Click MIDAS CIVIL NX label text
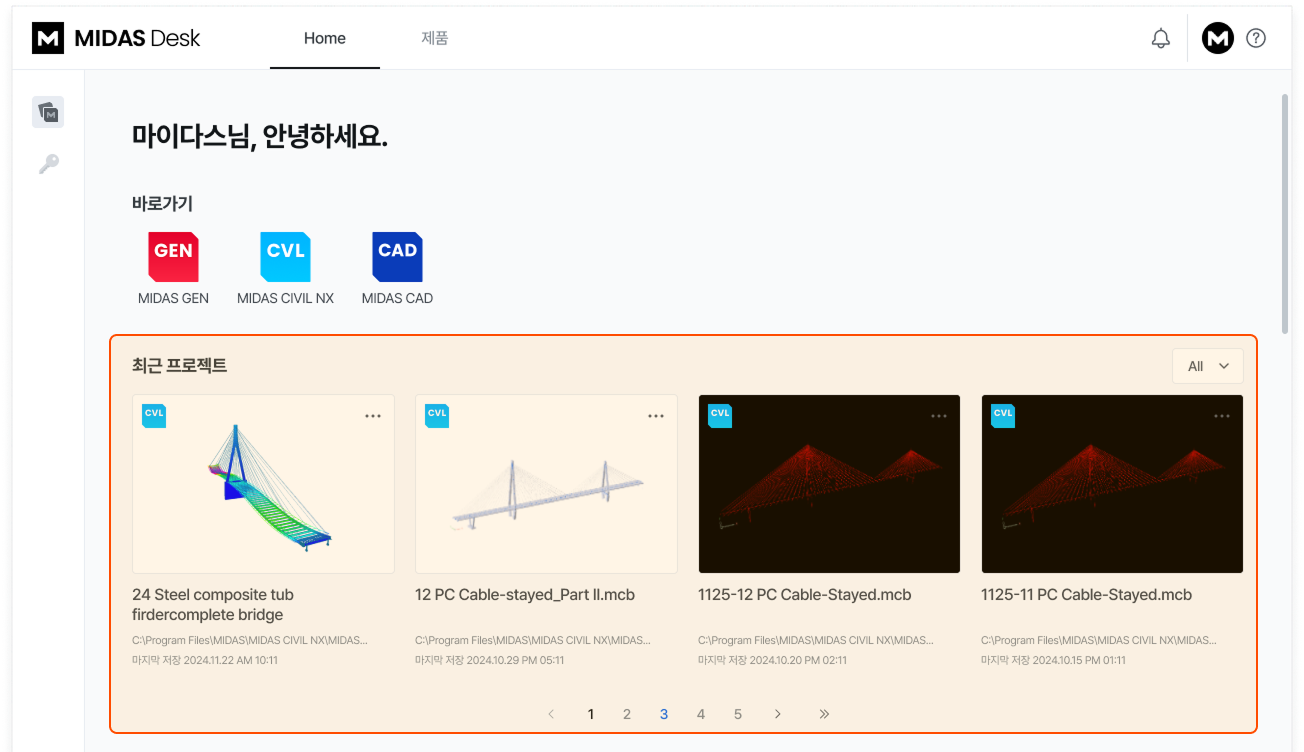 (285, 298)
